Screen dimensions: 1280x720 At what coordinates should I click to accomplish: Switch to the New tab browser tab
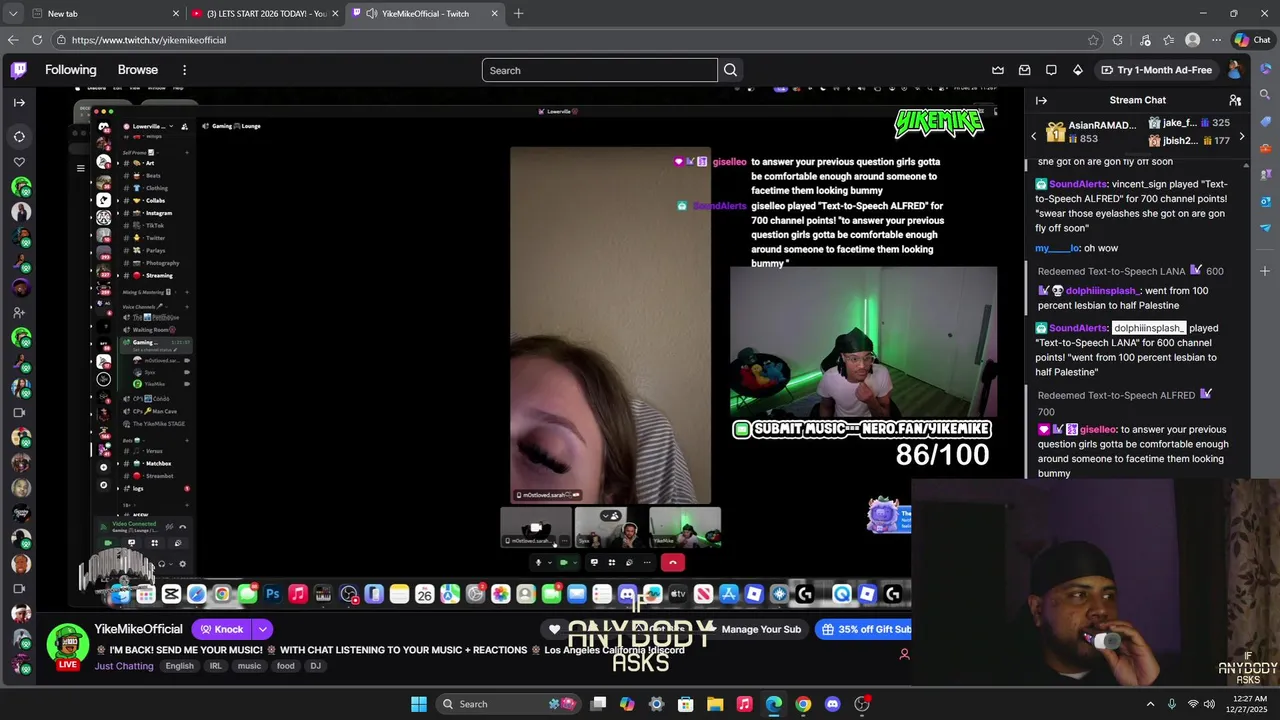tap(105, 14)
